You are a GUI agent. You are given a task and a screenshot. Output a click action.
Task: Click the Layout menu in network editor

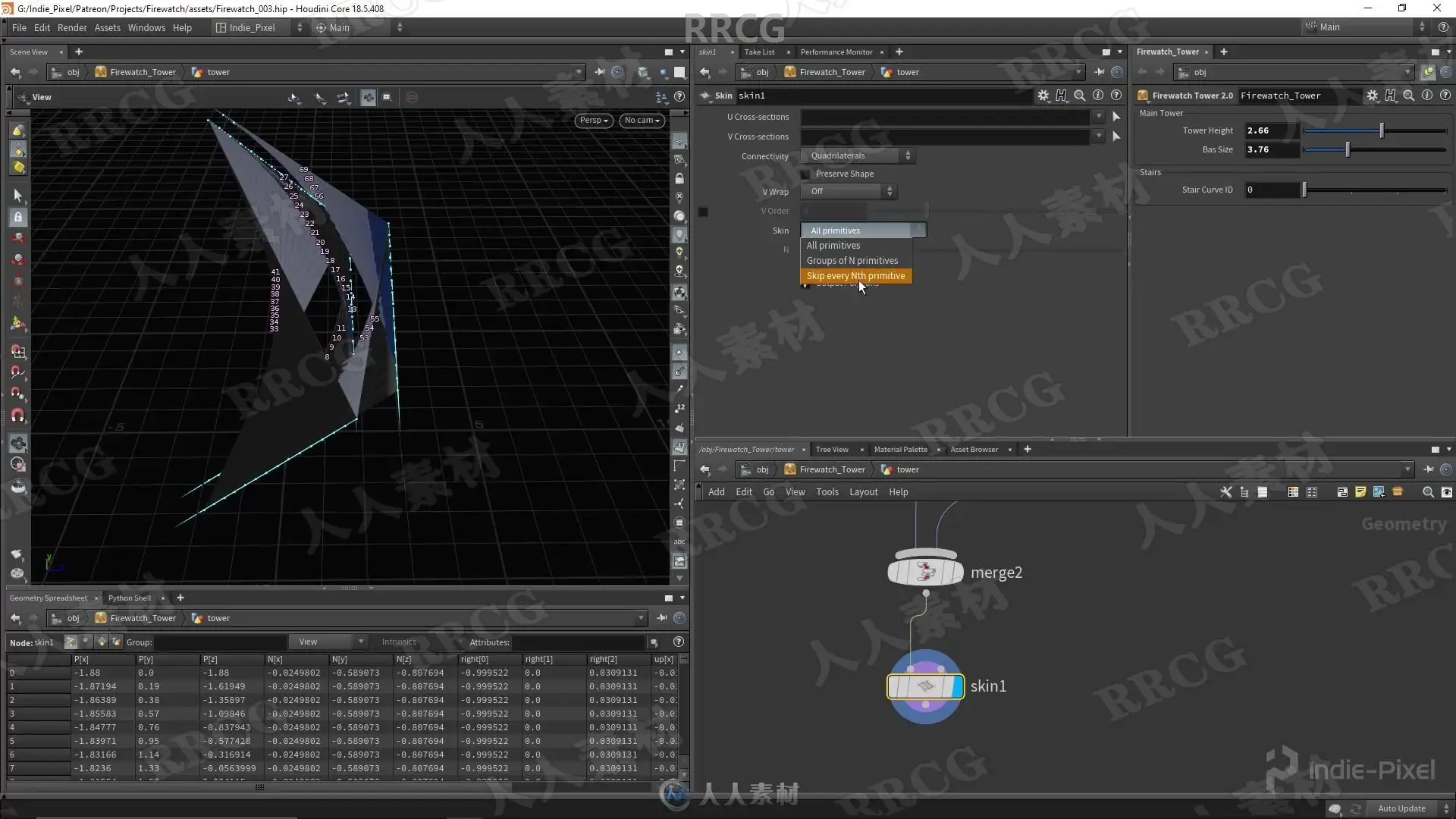click(863, 492)
